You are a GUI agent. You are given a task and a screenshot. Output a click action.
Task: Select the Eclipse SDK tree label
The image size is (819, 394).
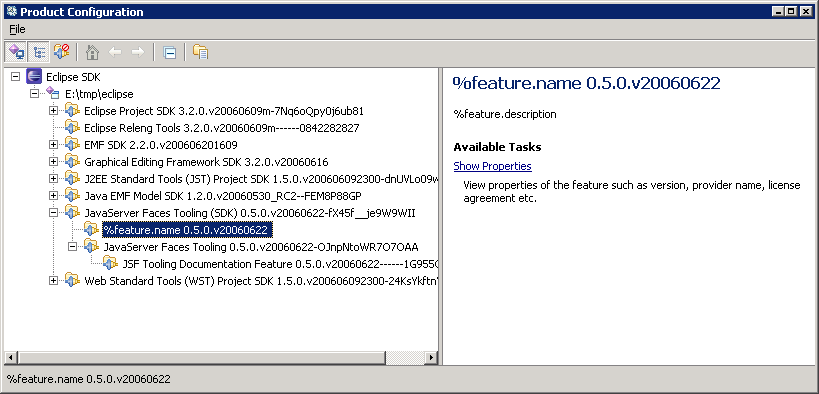tap(73, 77)
